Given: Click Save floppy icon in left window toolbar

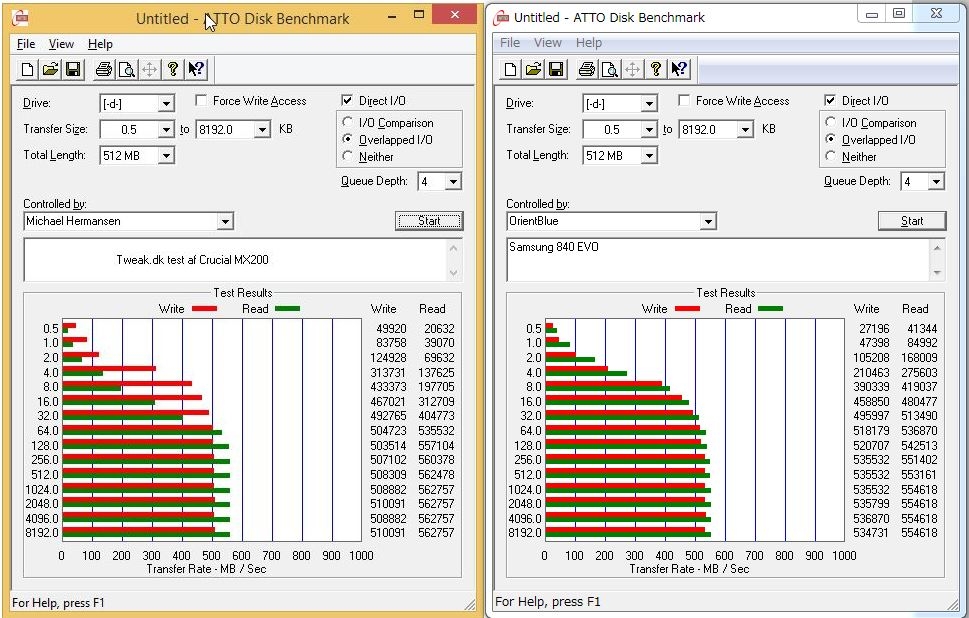Looking at the screenshot, I should click(x=73, y=69).
